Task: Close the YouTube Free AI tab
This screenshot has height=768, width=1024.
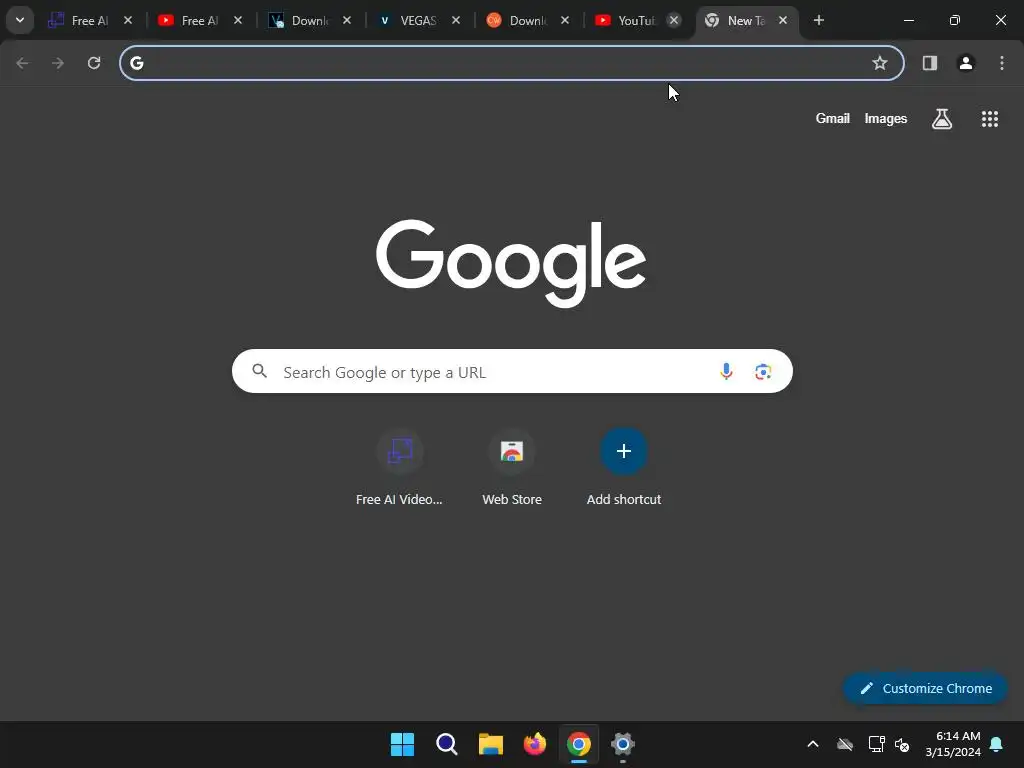Action: pyautogui.click(x=238, y=20)
